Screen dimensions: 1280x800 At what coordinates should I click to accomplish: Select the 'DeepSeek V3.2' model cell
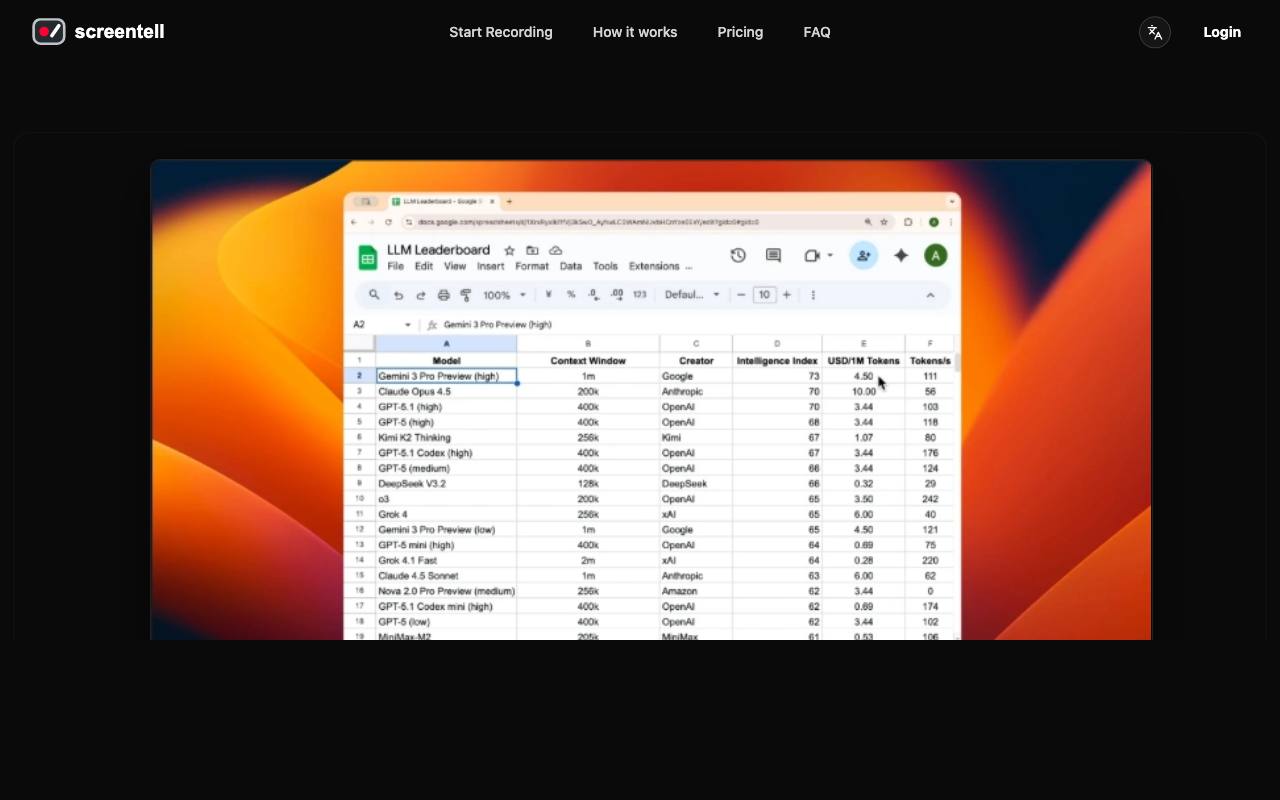click(446, 484)
